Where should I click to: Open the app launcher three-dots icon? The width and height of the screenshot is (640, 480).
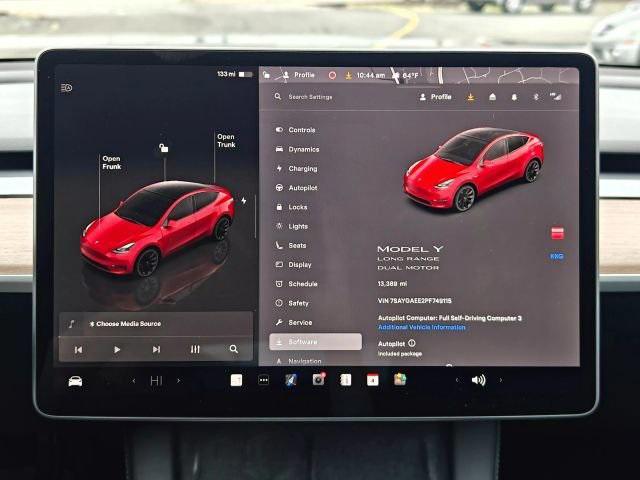[264, 380]
